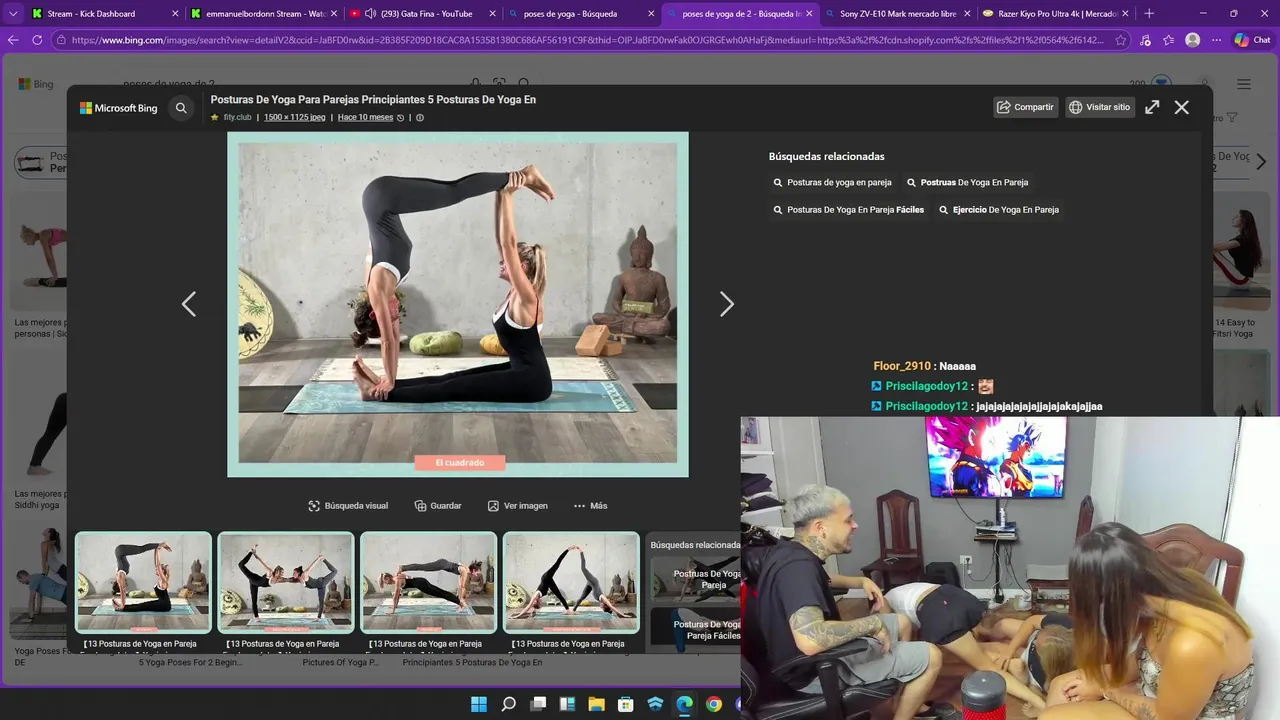
Task: Select second yoga thumbnail in bottom strip
Action: pos(286,582)
